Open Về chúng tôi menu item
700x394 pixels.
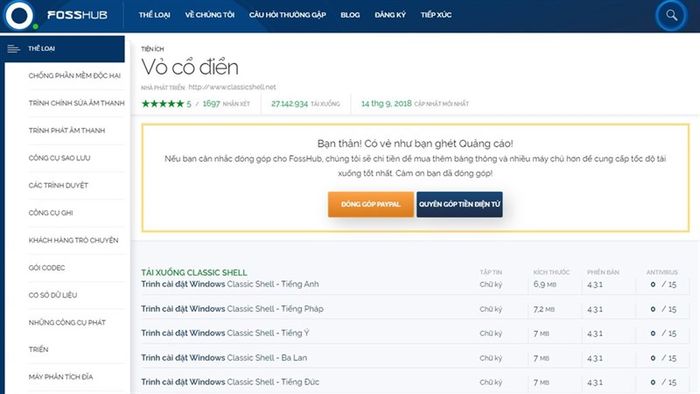[210, 15]
